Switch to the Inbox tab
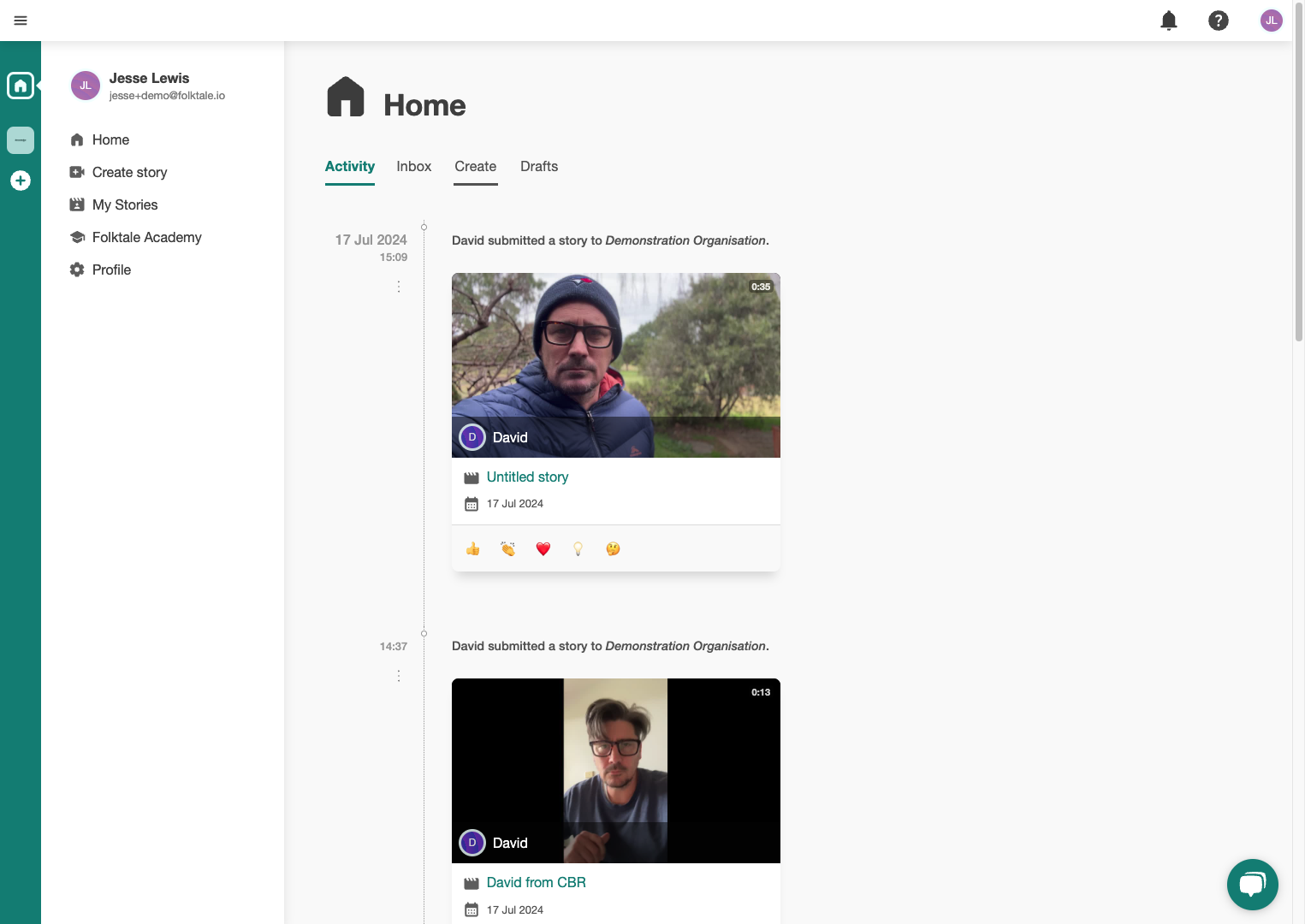Viewport: 1305px width, 924px height. point(414,167)
